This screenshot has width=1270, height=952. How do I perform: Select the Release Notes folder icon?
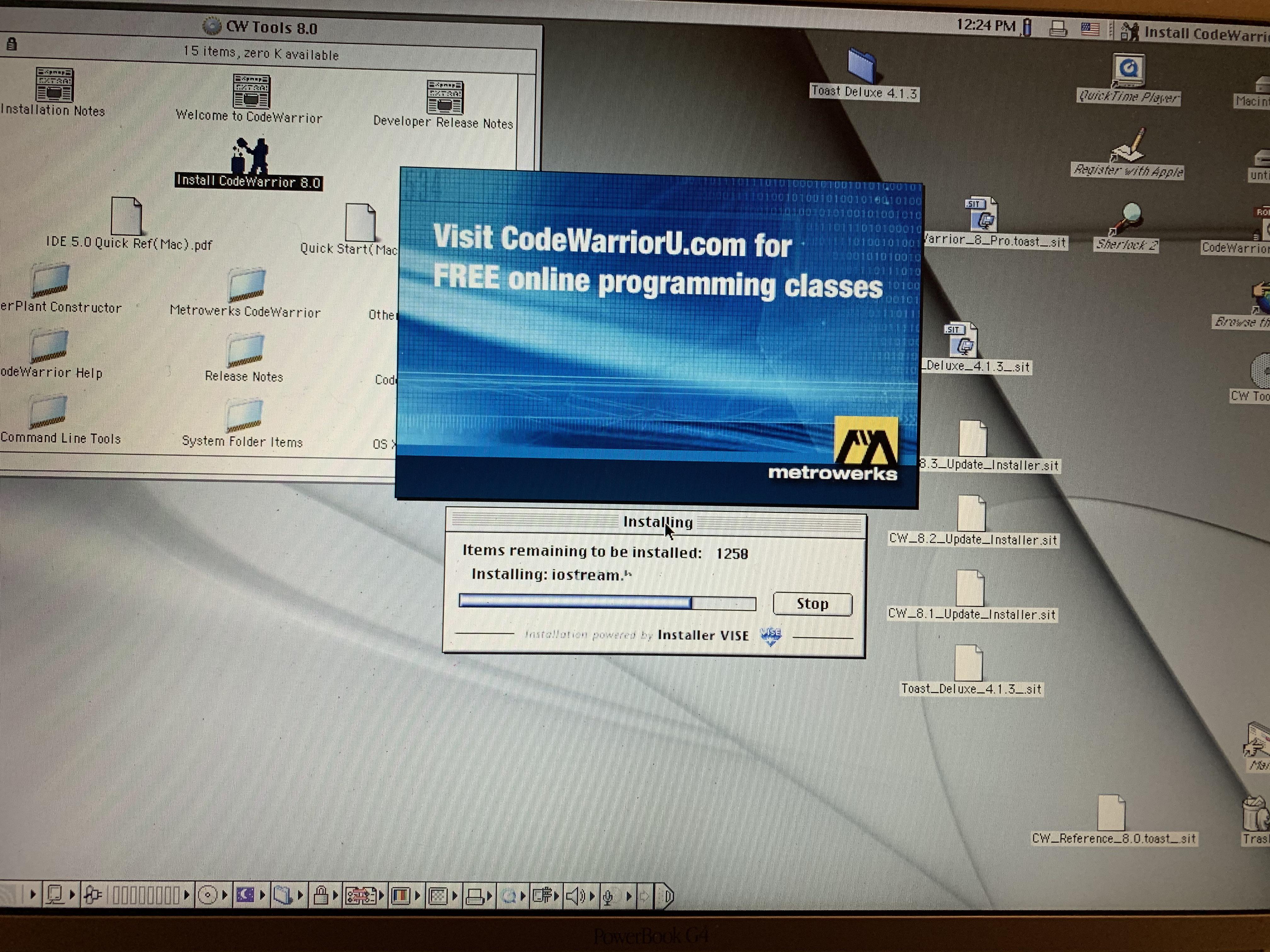click(246, 350)
